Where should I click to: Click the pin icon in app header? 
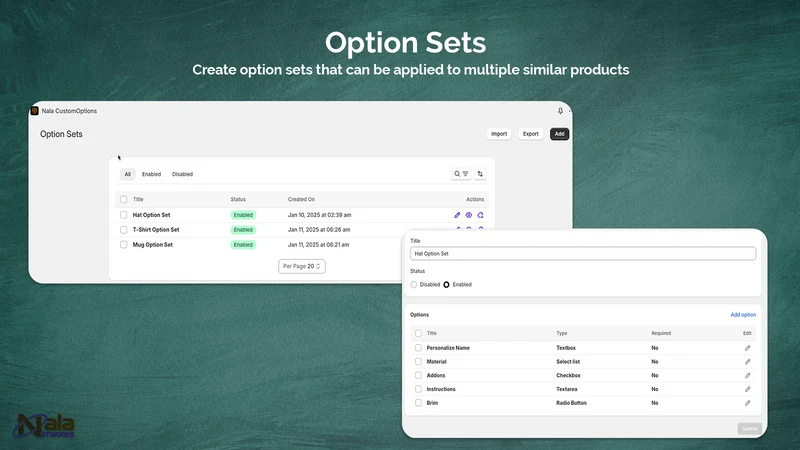pos(560,111)
